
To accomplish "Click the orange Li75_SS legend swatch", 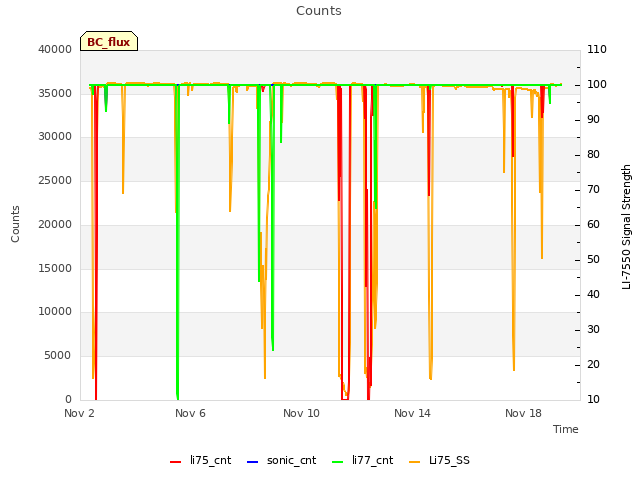I will 414,462.
